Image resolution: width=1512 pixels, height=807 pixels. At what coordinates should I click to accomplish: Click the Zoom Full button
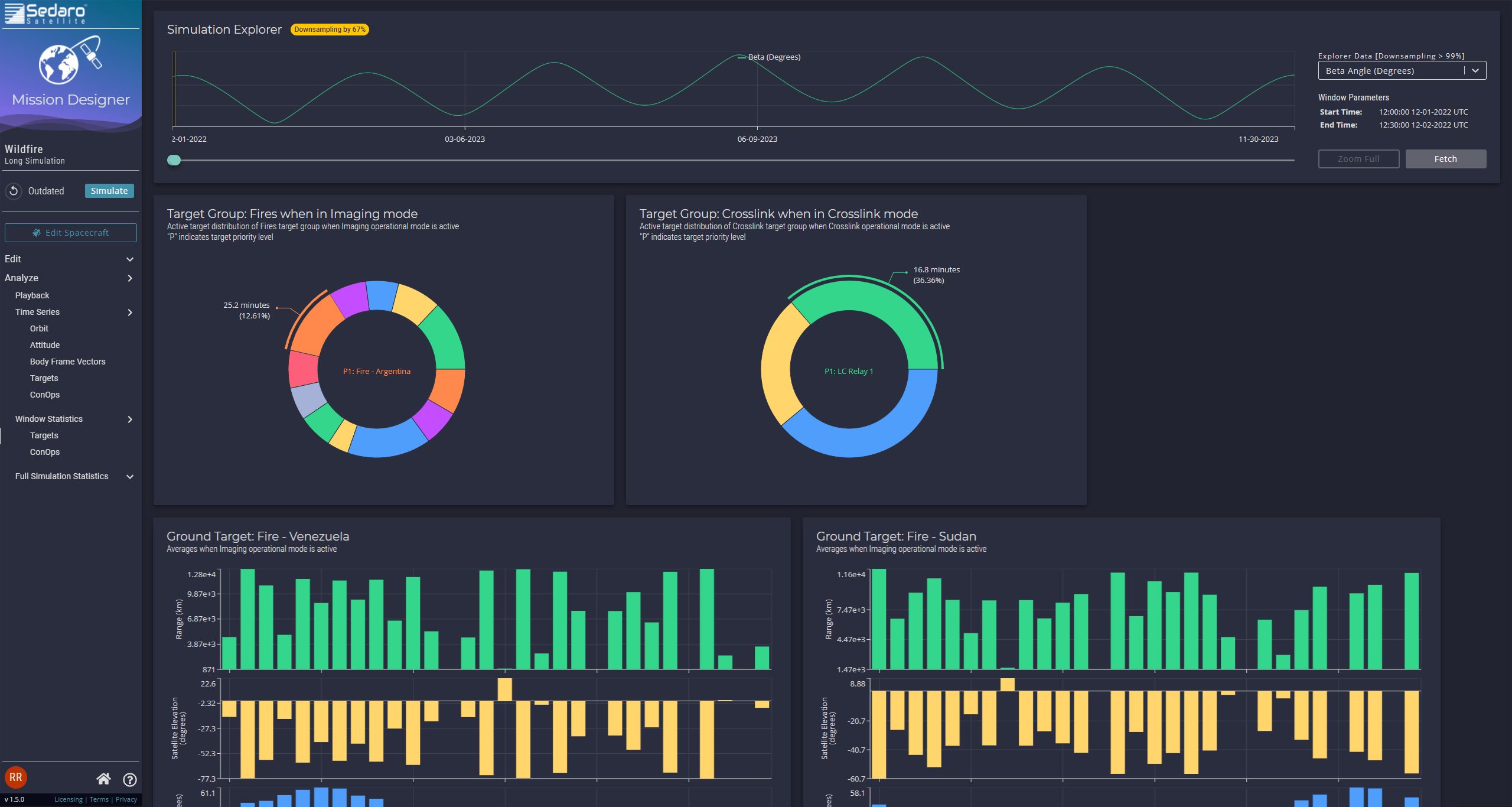click(x=1358, y=159)
